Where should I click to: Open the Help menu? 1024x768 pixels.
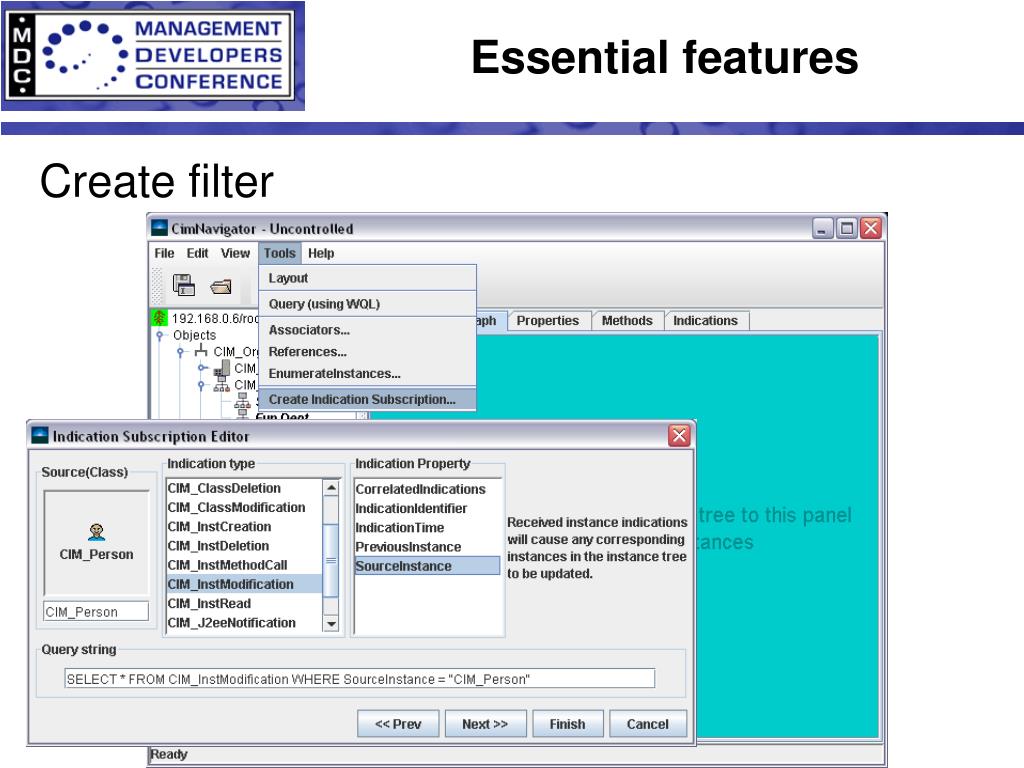tap(321, 253)
